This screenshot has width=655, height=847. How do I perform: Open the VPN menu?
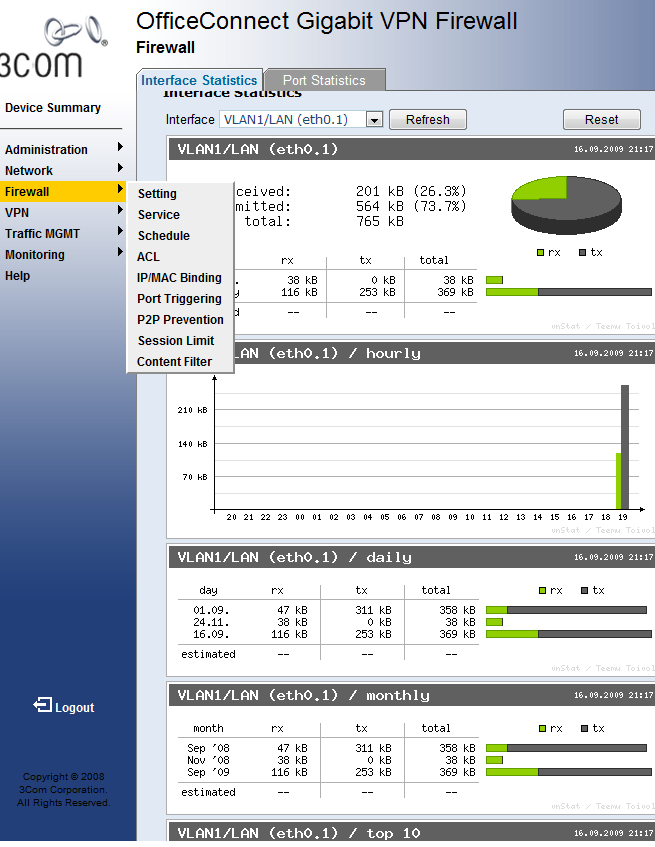17,213
